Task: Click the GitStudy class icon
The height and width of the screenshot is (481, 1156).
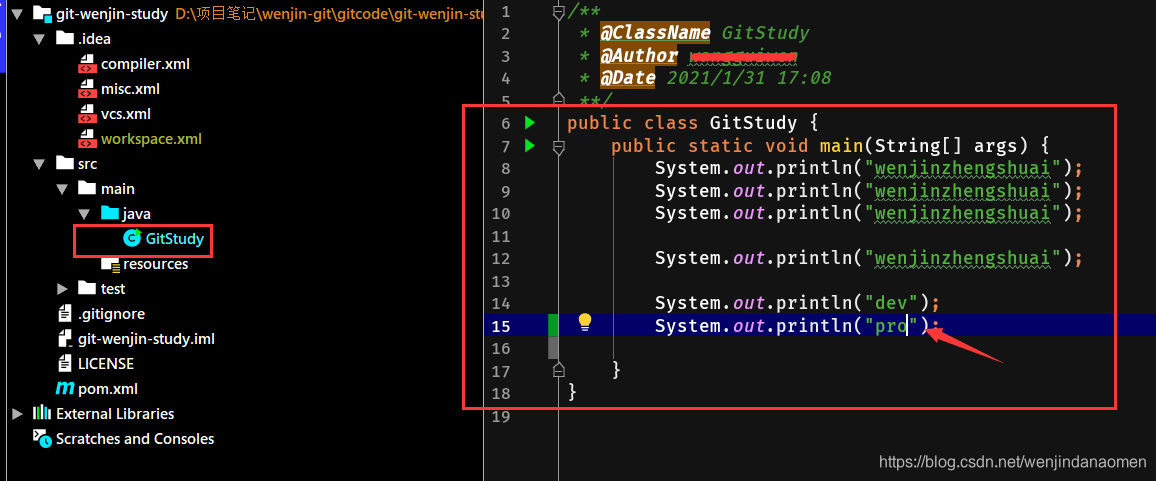Action: pyautogui.click(x=132, y=238)
